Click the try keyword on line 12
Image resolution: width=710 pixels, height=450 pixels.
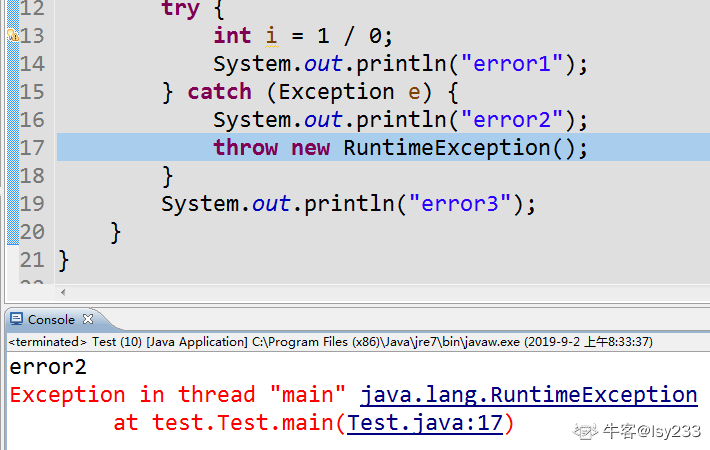[x=181, y=9]
